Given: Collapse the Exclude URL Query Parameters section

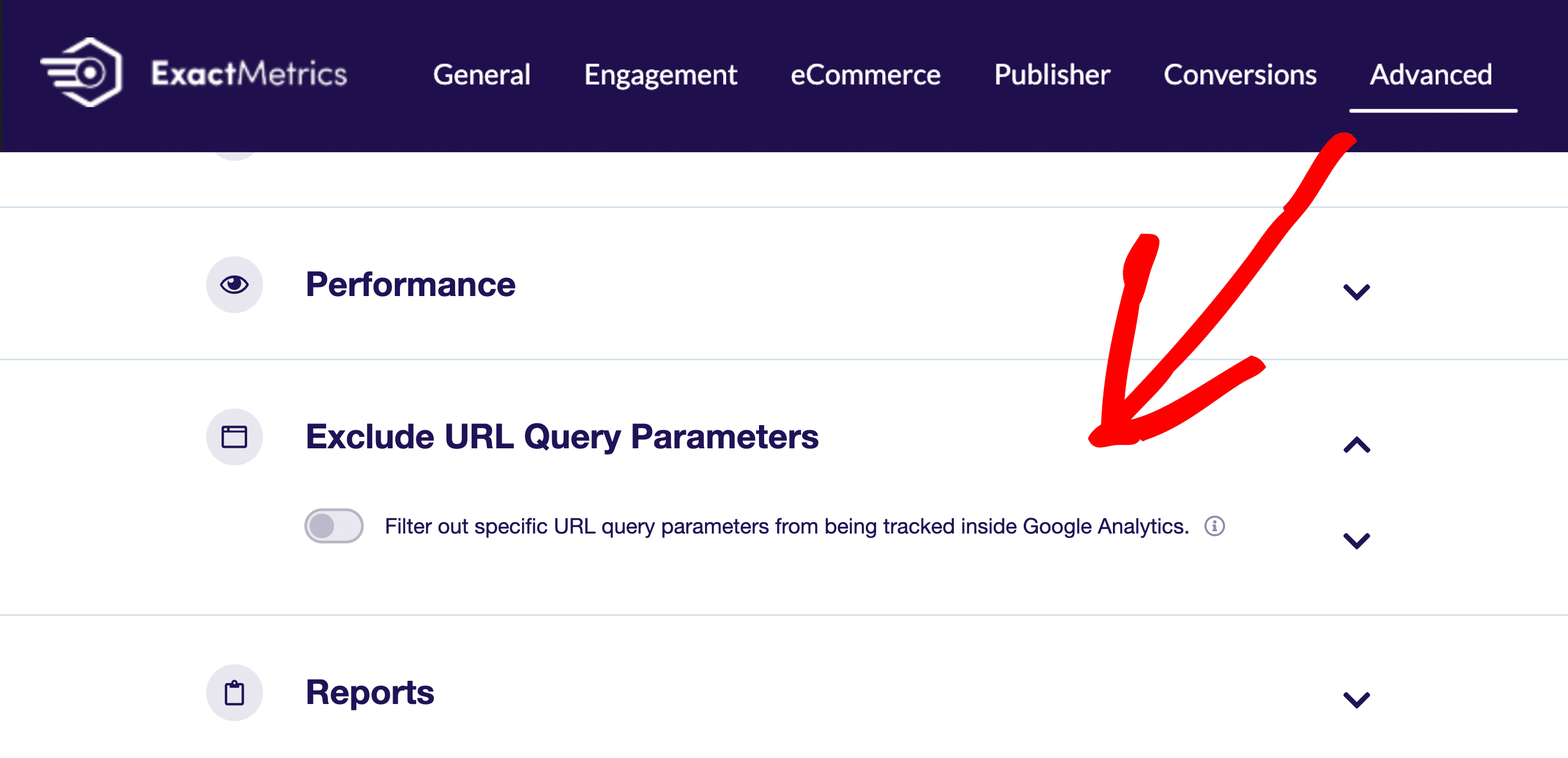Looking at the screenshot, I should point(1356,444).
